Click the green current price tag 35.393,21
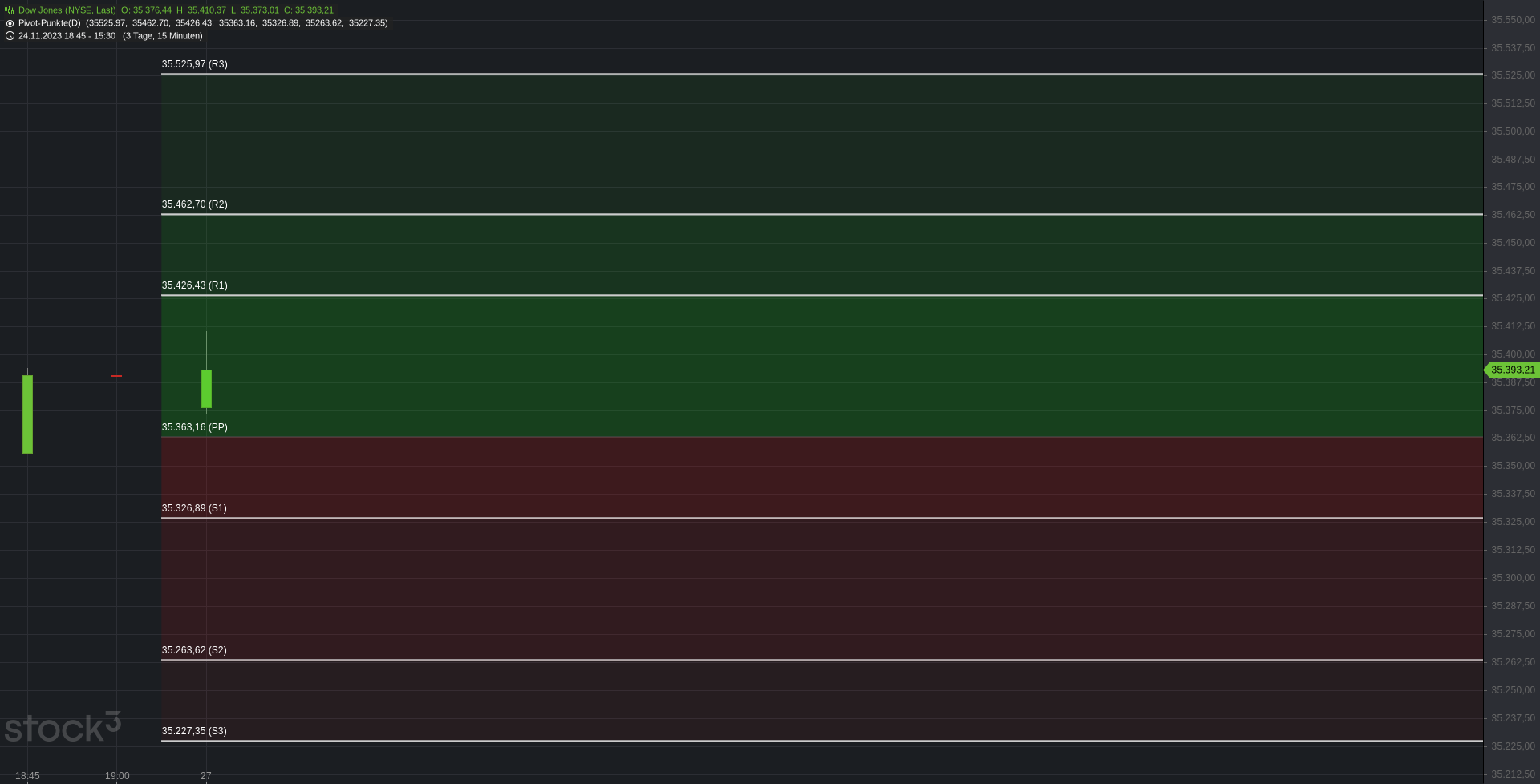The width and height of the screenshot is (1540, 784). 1512,370
